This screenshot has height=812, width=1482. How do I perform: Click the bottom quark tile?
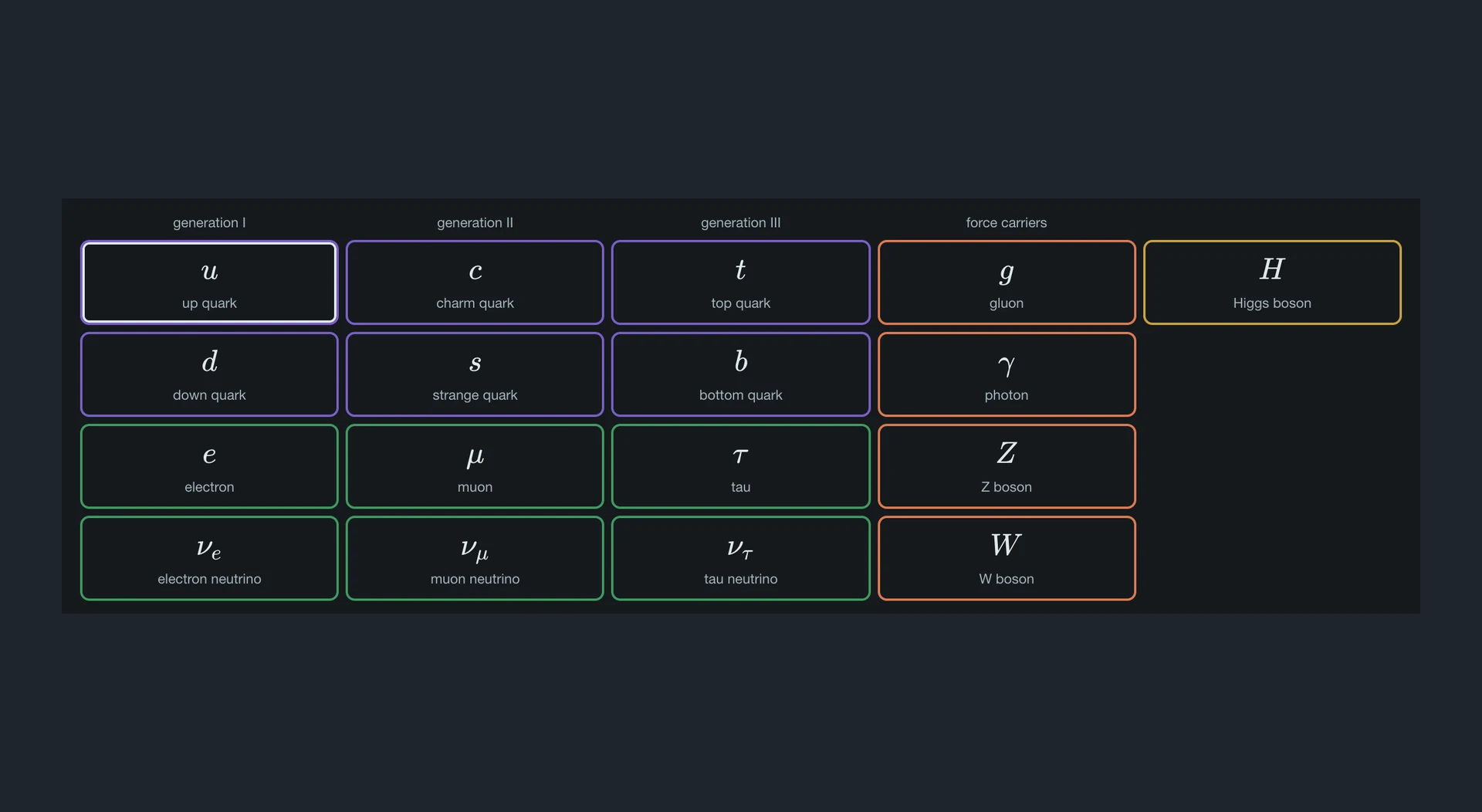tap(741, 374)
